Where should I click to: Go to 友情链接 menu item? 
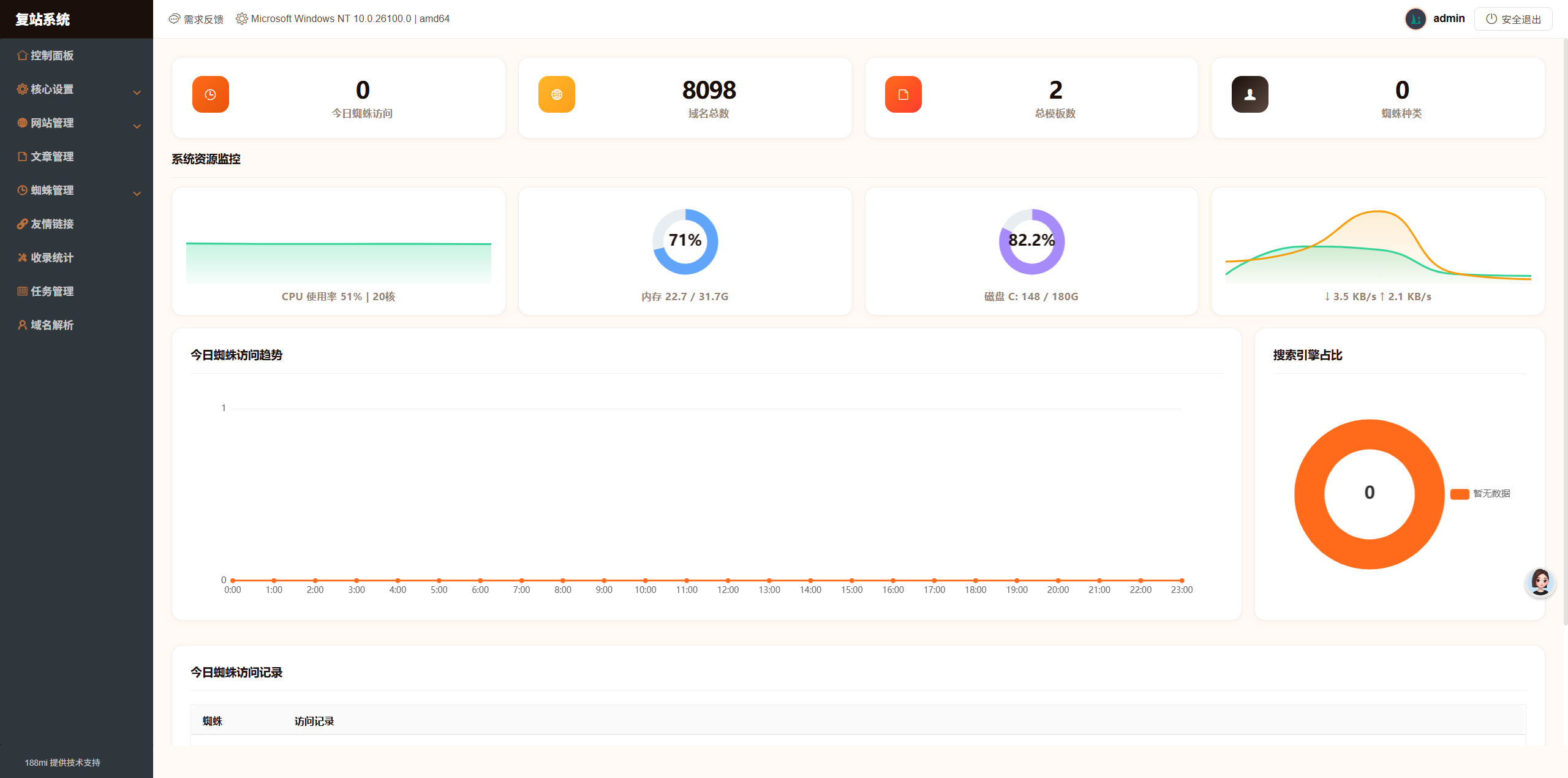77,224
